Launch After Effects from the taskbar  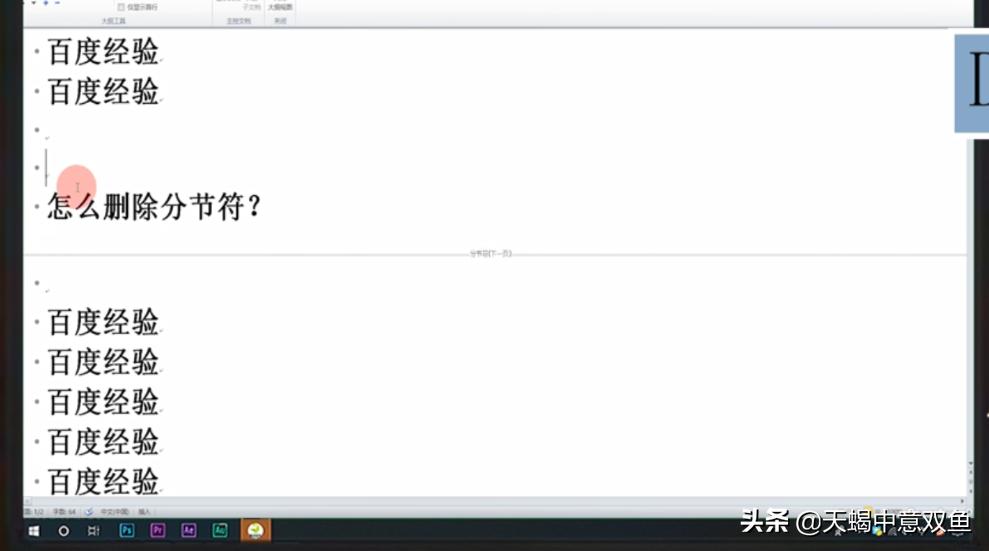click(189, 530)
